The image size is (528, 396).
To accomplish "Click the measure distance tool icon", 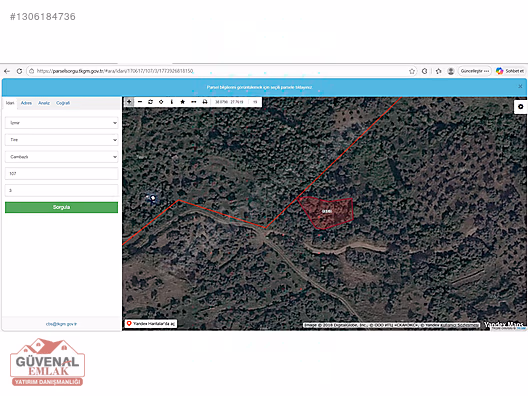I will click(194, 102).
